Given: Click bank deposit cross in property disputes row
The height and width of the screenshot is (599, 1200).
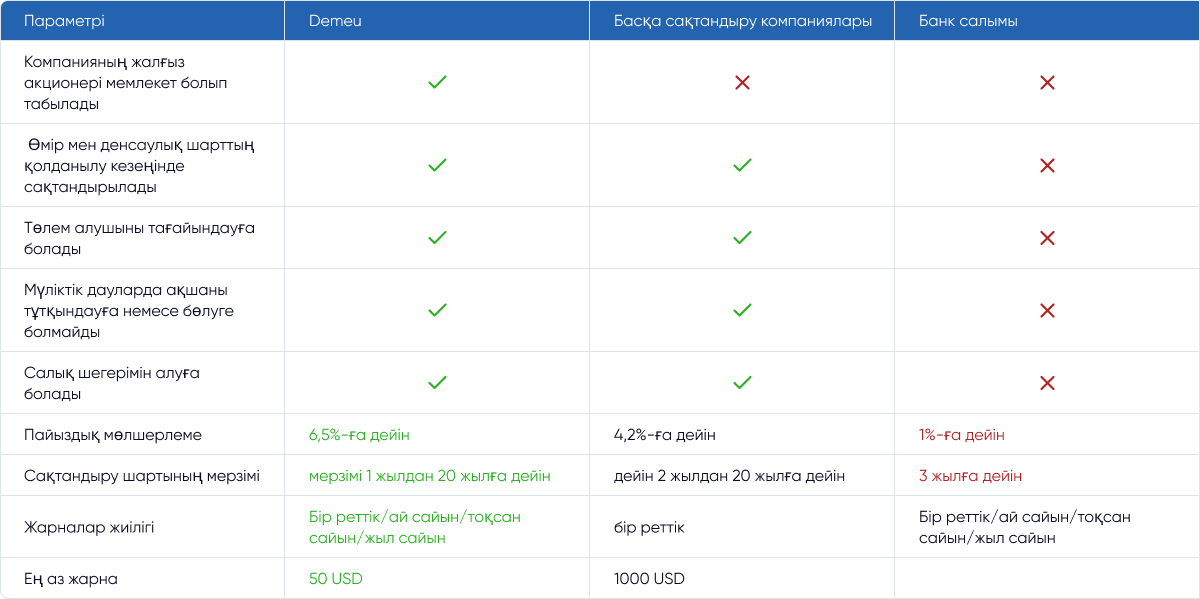Looking at the screenshot, I should click(x=1047, y=311).
